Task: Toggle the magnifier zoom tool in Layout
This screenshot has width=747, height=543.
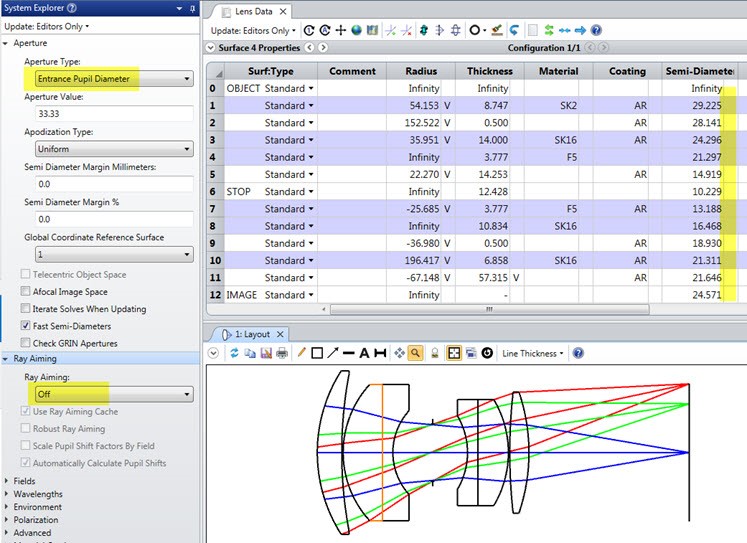Action: point(415,353)
